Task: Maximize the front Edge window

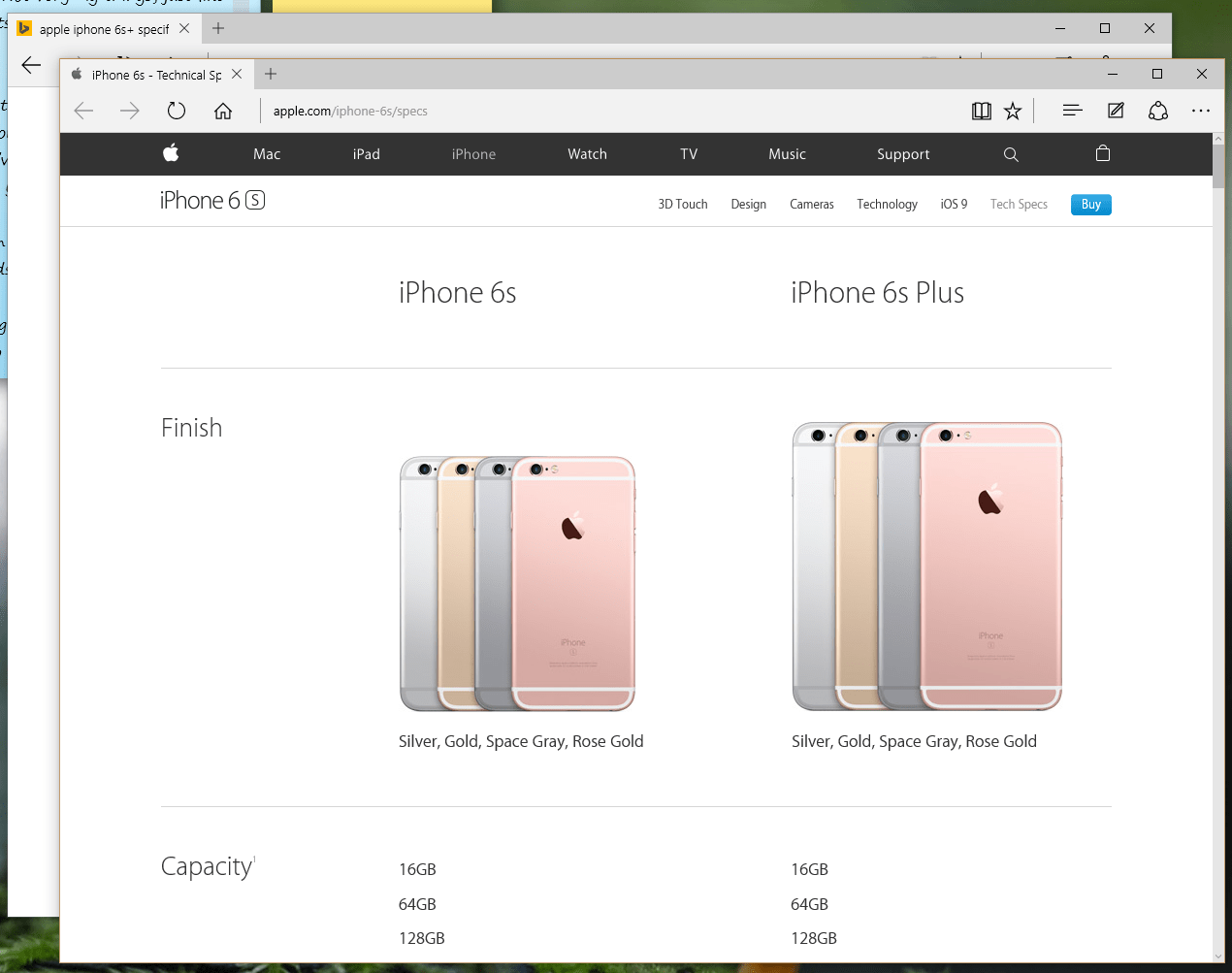Action: click(x=1156, y=74)
